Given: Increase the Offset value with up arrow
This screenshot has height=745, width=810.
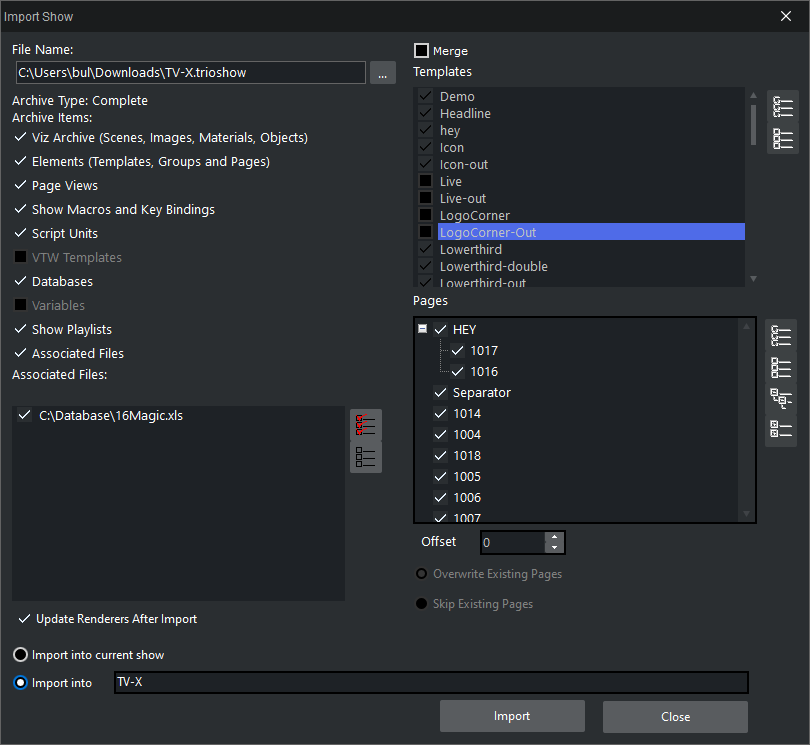Looking at the screenshot, I should 555,537.
